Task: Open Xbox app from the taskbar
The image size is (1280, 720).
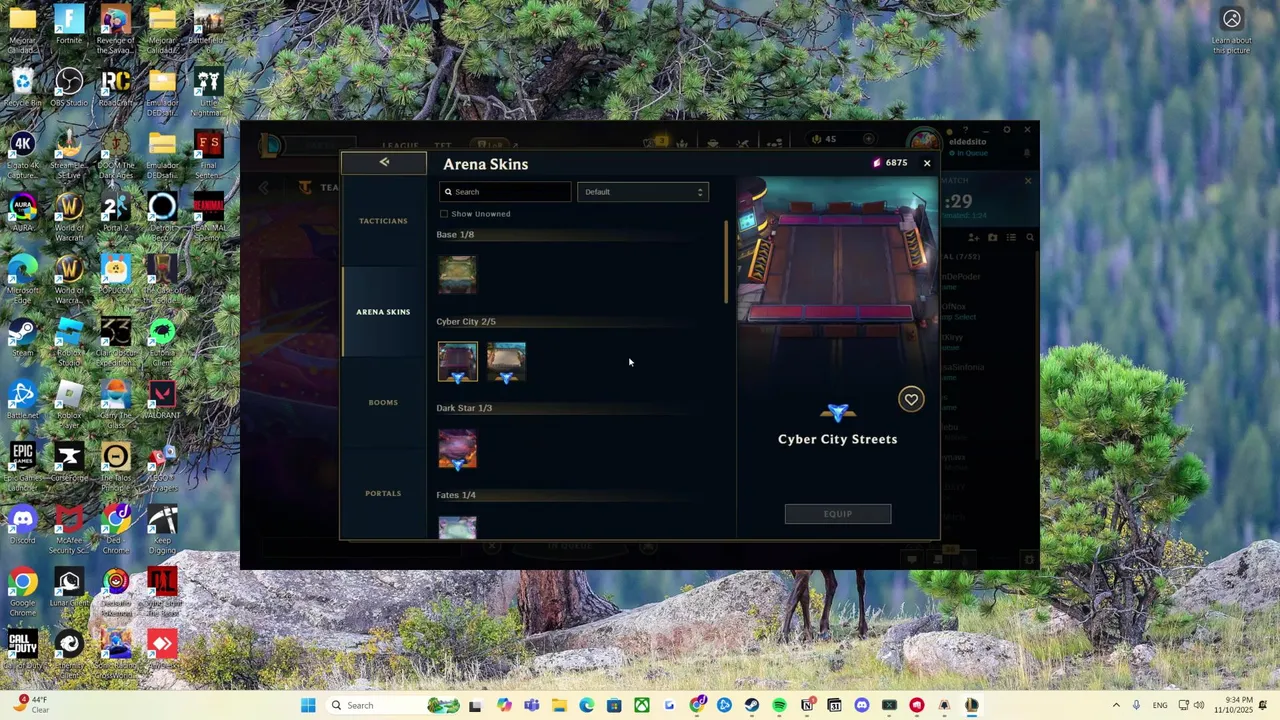Action: click(x=642, y=705)
